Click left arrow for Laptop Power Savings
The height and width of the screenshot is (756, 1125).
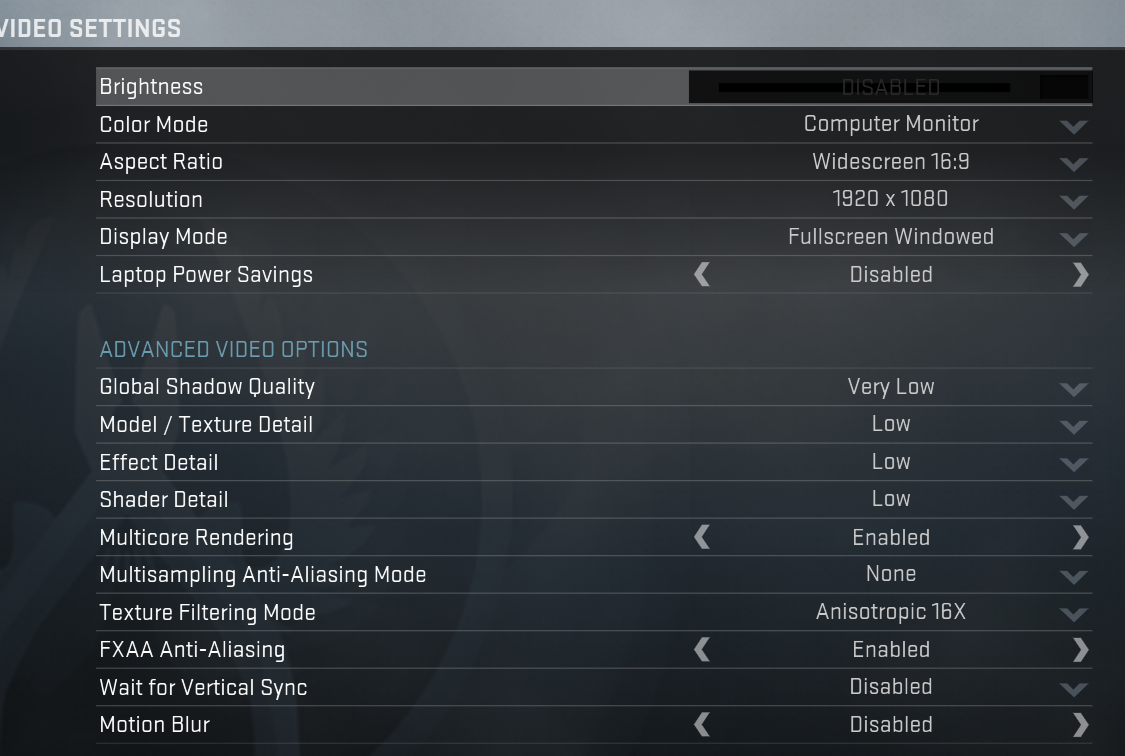(x=702, y=275)
